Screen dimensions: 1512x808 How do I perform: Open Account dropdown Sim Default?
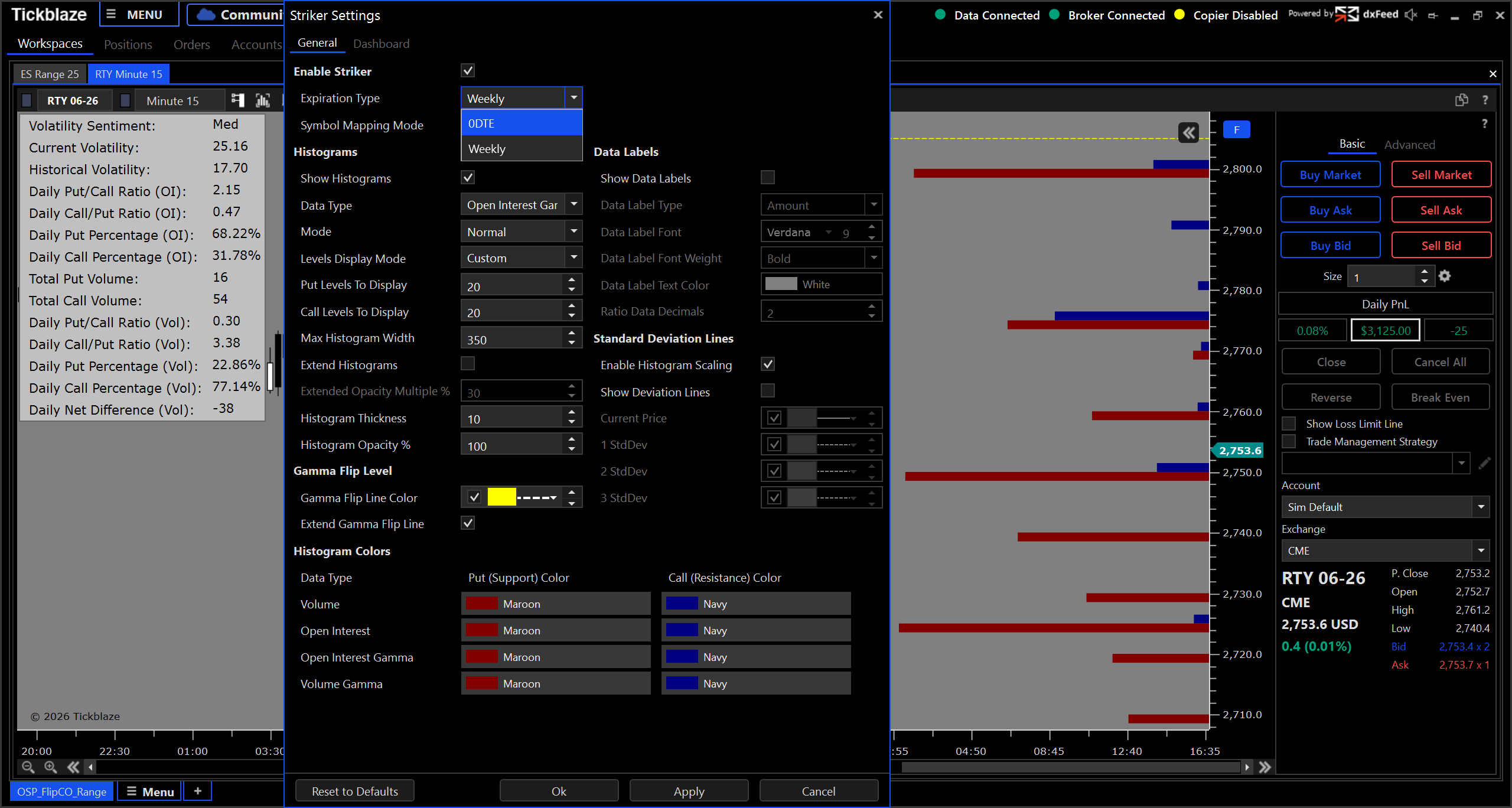click(1385, 507)
